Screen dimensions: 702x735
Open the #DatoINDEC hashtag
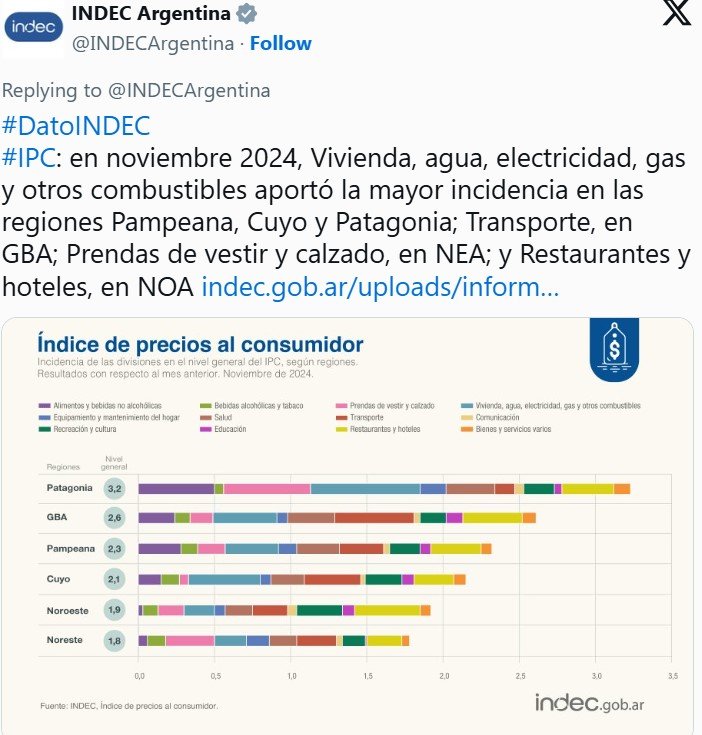77,126
